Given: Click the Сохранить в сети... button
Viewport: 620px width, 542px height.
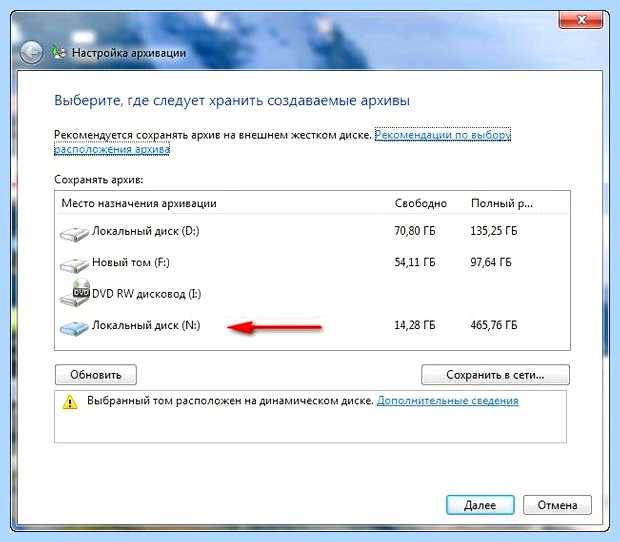Looking at the screenshot, I should [x=495, y=374].
